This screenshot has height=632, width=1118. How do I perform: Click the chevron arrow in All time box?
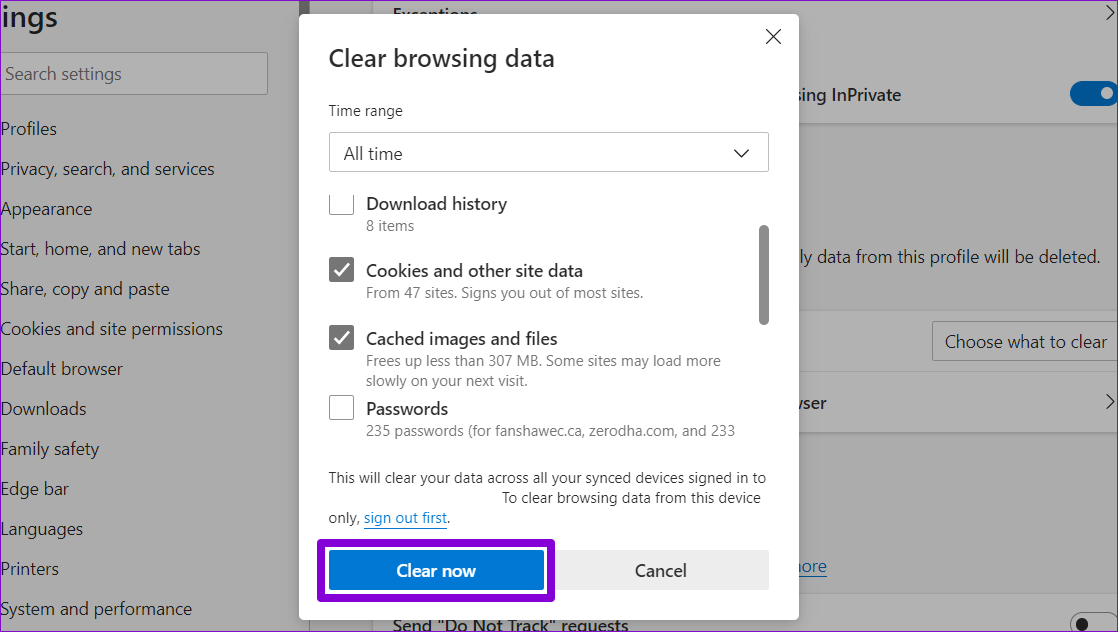[741, 153]
